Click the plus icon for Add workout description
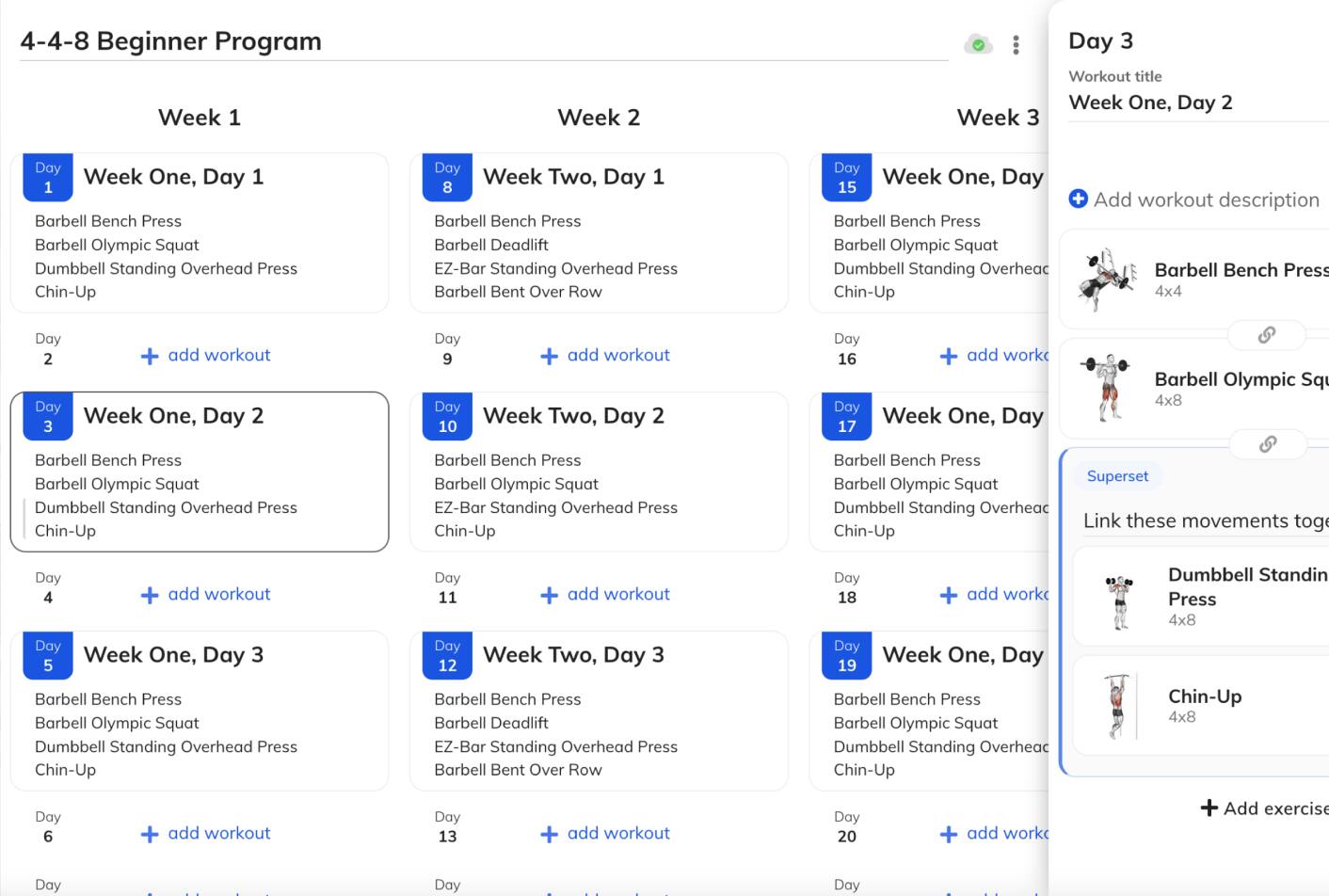Image resolution: width=1329 pixels, height=896 pixels. [x=1079, y=199]
